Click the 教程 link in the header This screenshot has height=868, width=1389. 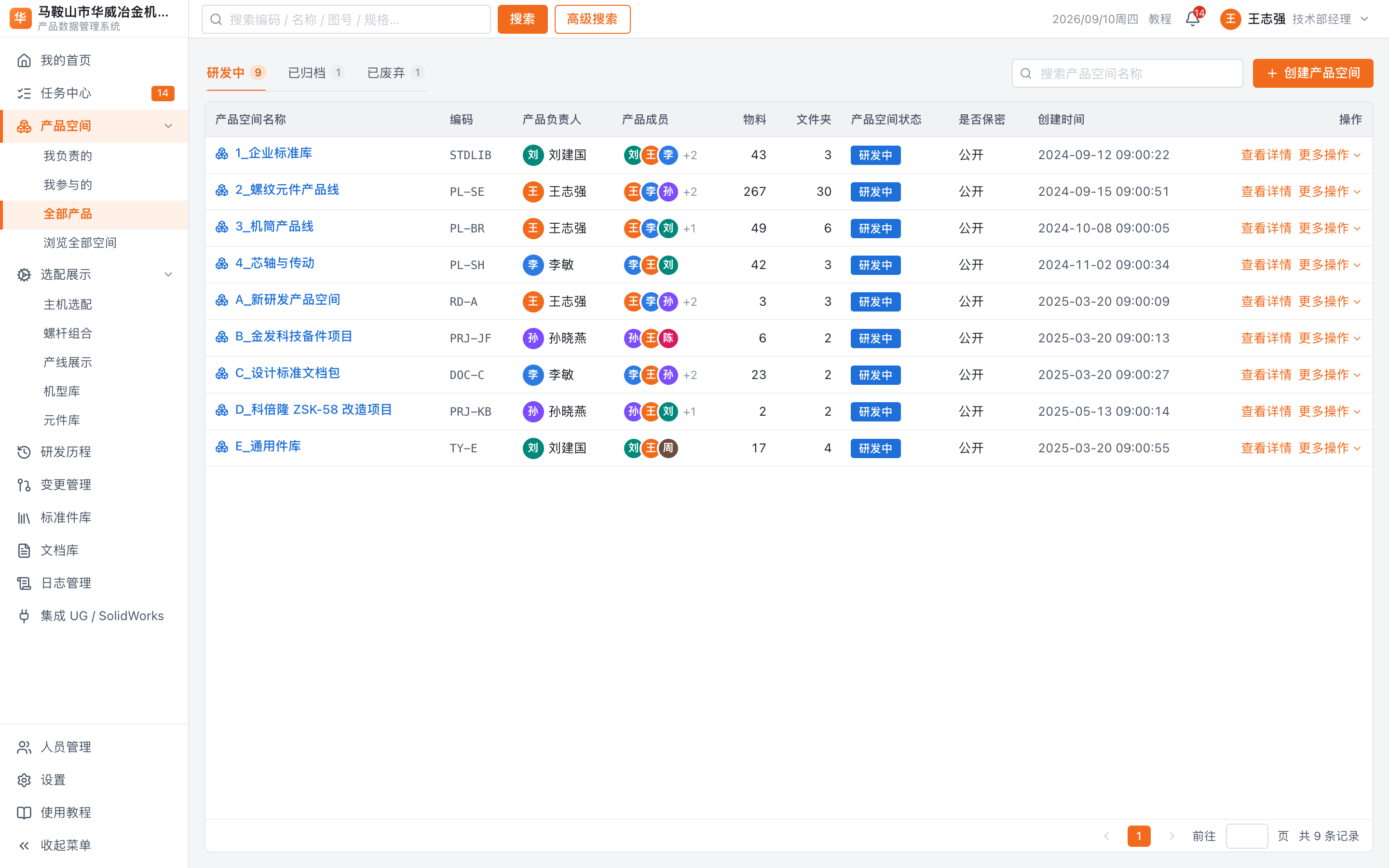click(x=1160, y=19)
